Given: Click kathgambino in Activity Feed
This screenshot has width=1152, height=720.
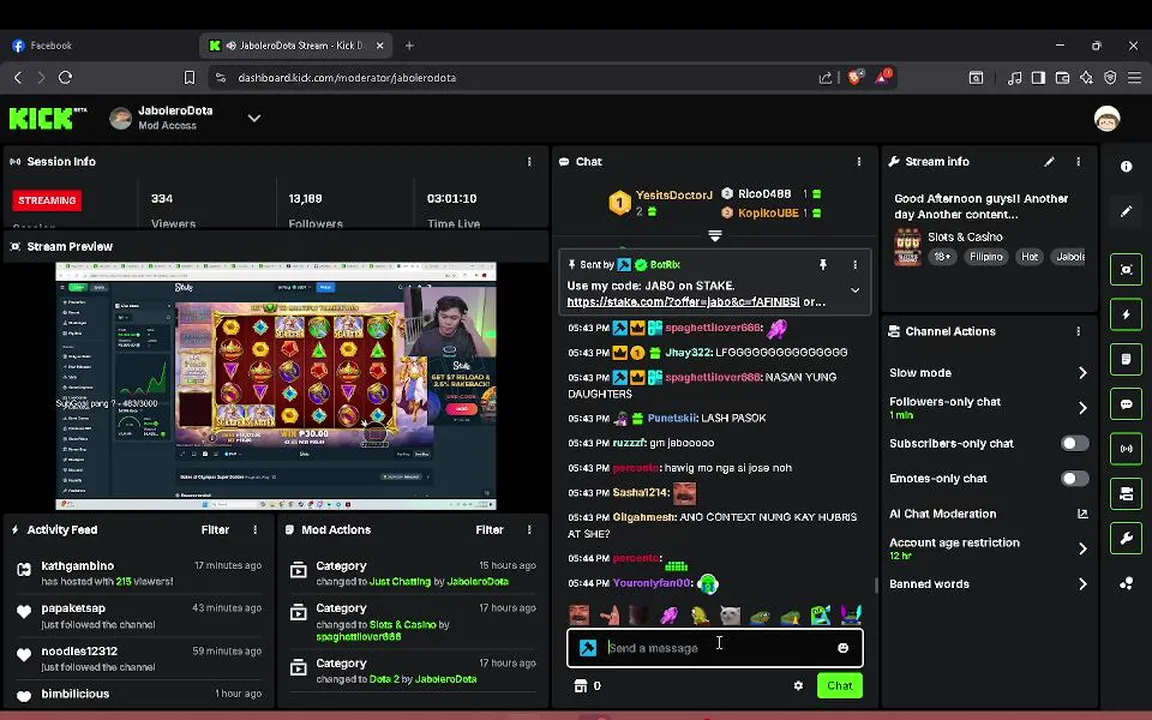Looking at the screenshot, I should tap(78, 566).
